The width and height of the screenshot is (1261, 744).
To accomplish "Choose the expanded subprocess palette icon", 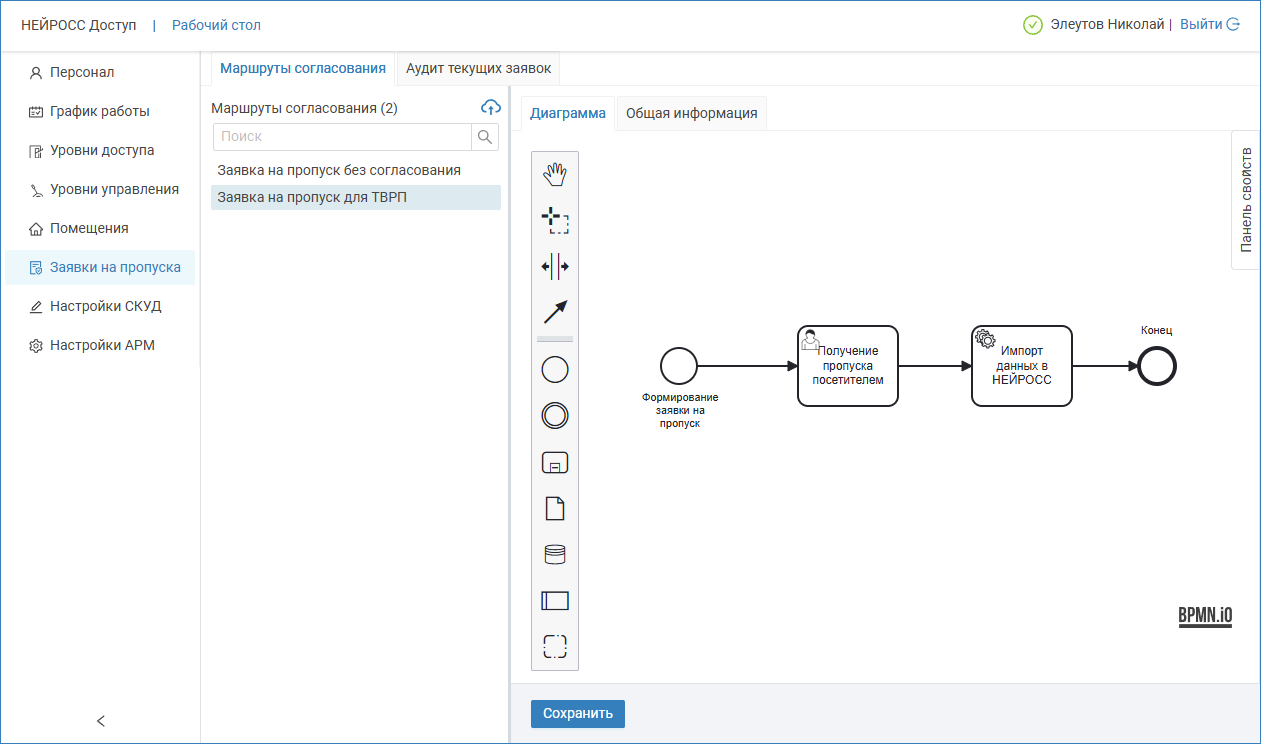I will pyautogui.click(x=554, y=462).
